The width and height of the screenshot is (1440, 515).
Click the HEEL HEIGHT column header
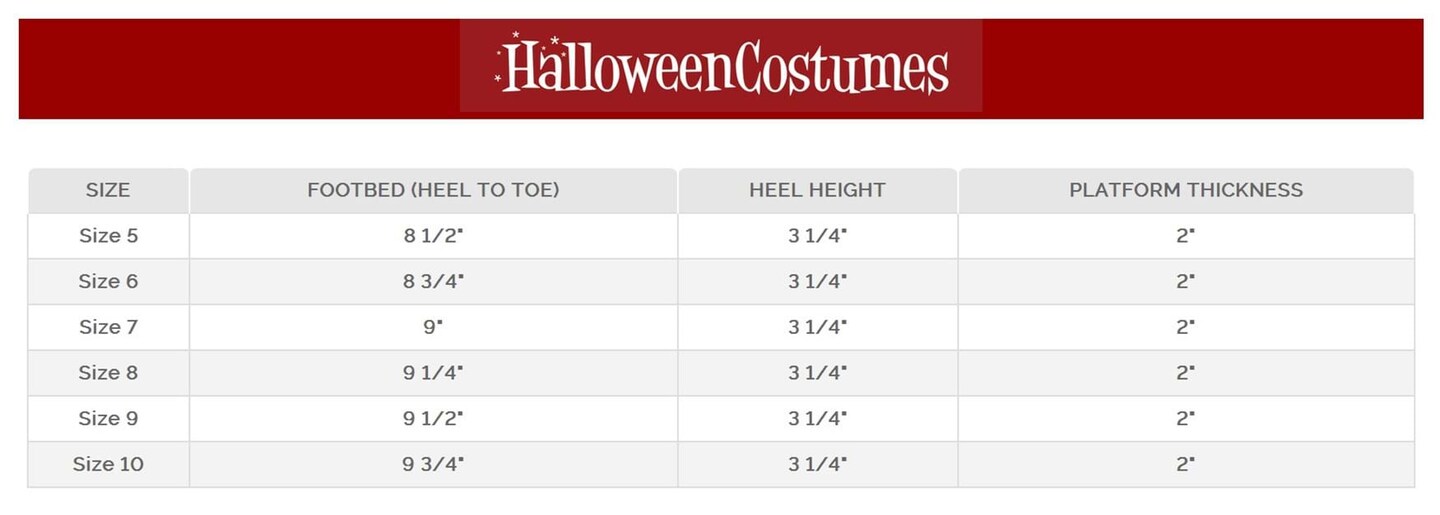pos(817,190)
